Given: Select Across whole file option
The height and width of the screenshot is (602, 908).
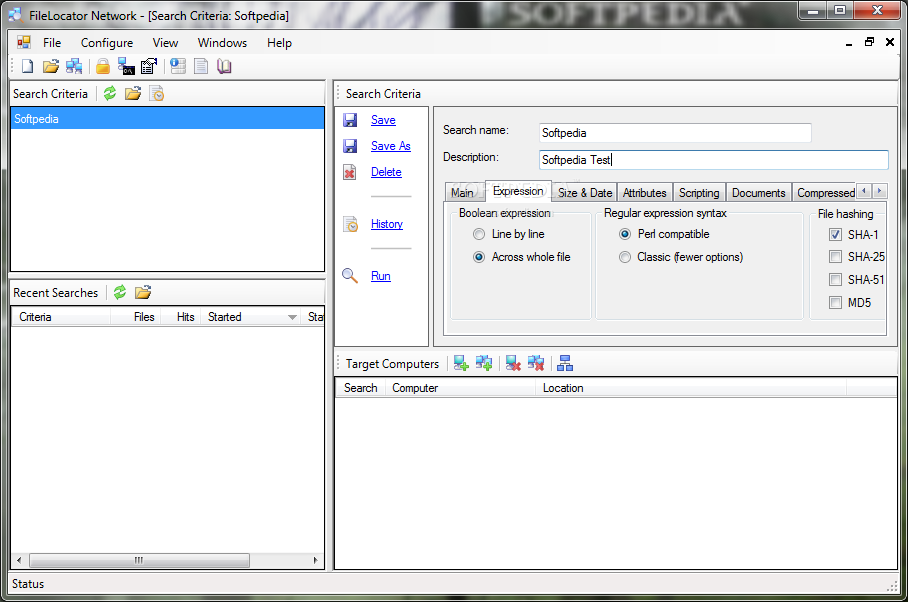Looking at the screenshot, I should coord(479,257).
